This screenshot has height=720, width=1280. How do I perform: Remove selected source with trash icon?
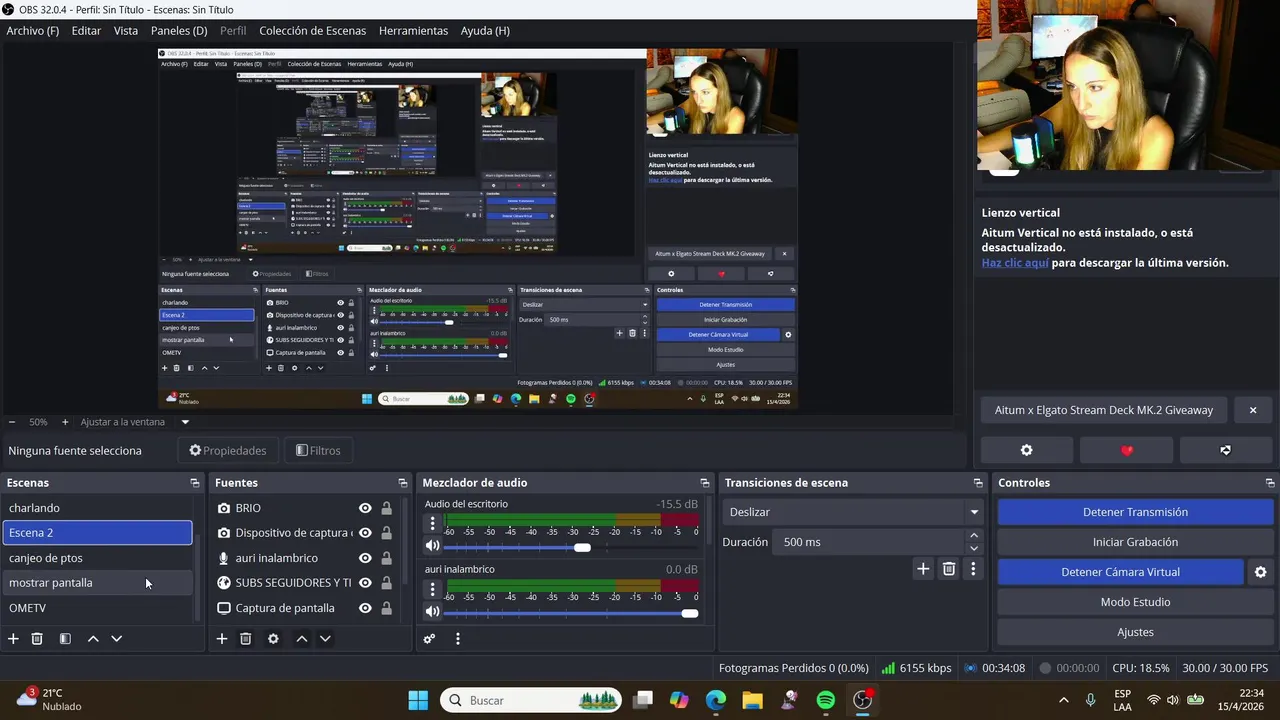pyautogui.click(x=245, y=639)
